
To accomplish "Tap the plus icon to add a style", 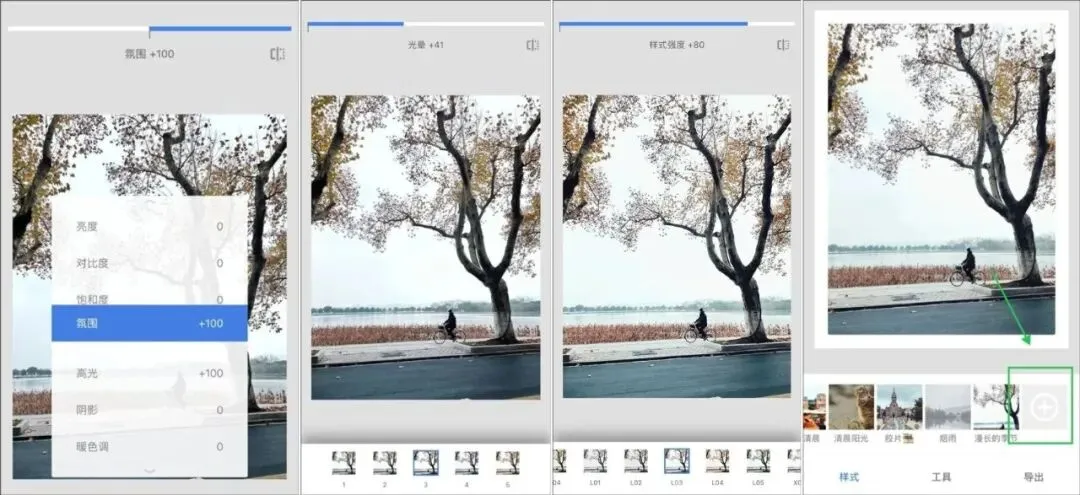I will click(x=1043, y=408).
